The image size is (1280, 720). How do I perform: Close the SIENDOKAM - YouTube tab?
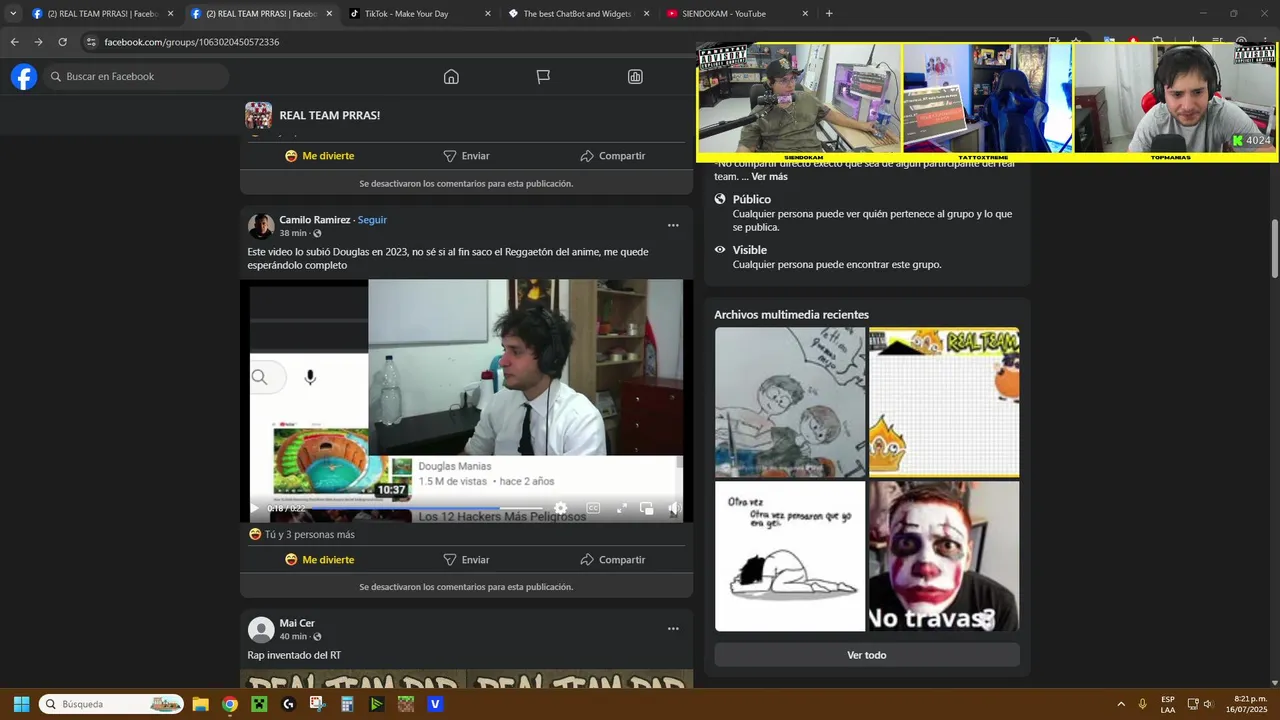click(805, 14)
